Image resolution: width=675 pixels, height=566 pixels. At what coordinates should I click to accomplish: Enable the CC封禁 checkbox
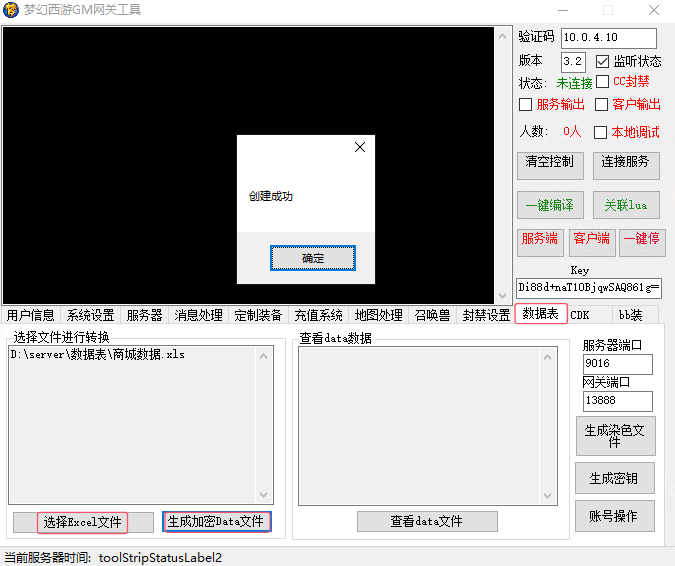[x=602, y=82]
